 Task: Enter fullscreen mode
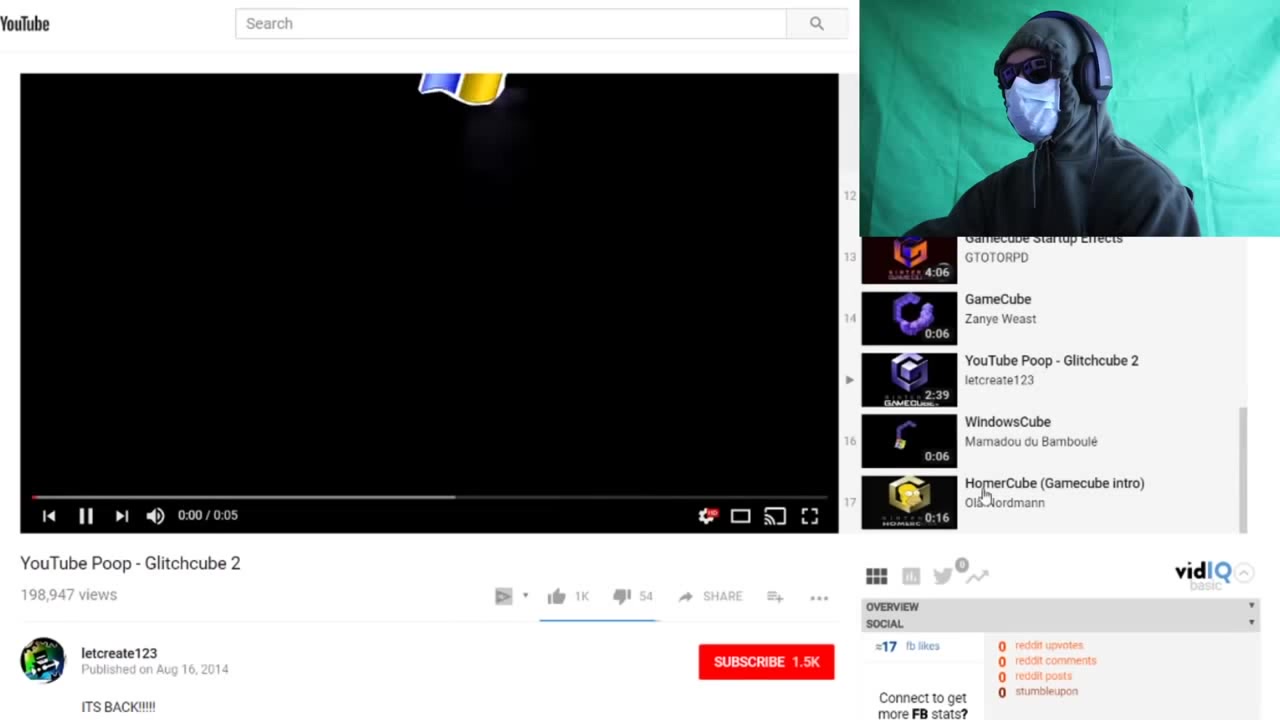(x=810, y=516)
